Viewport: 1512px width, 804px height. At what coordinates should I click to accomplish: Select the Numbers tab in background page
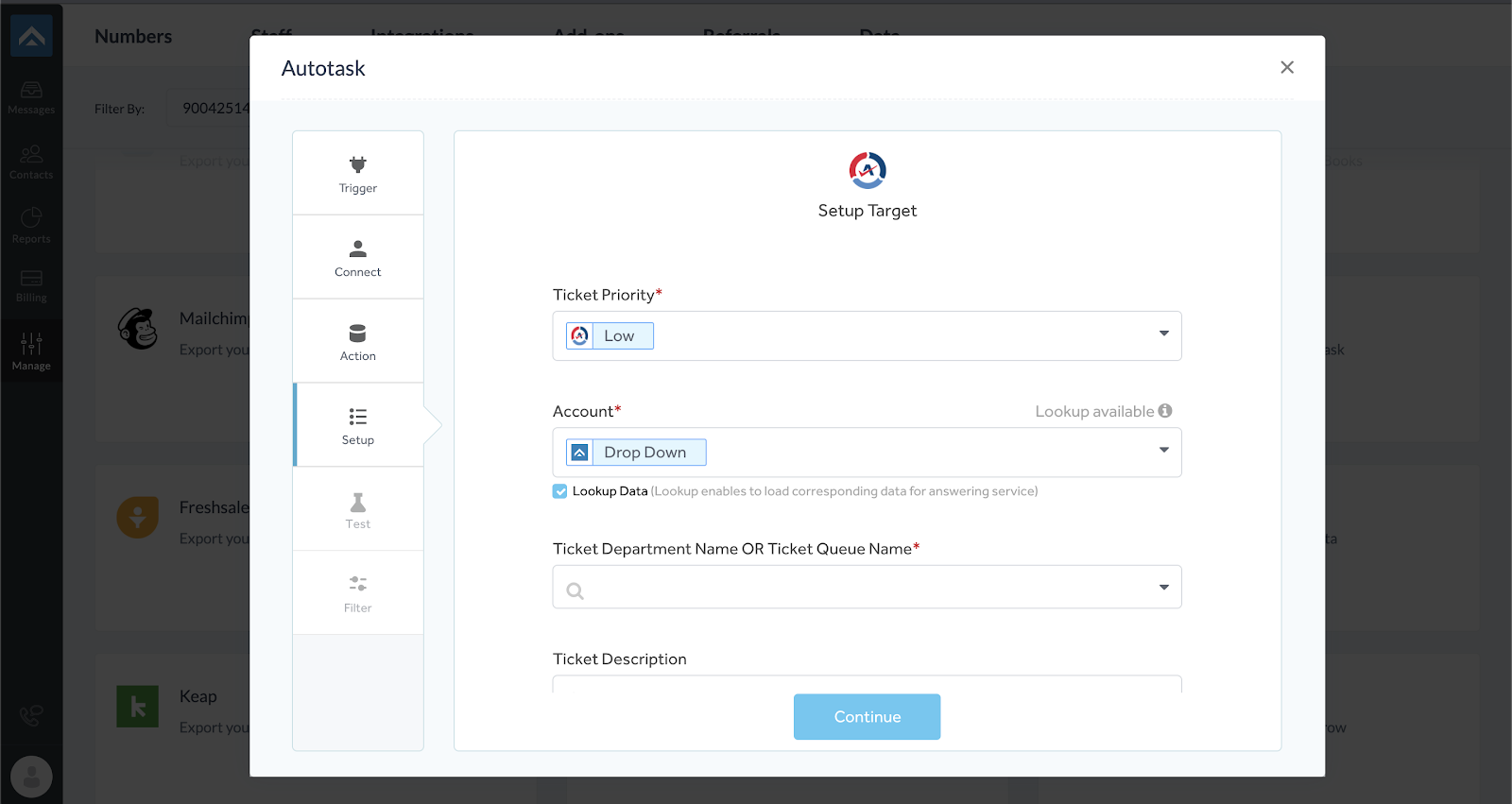coord(133,37)
